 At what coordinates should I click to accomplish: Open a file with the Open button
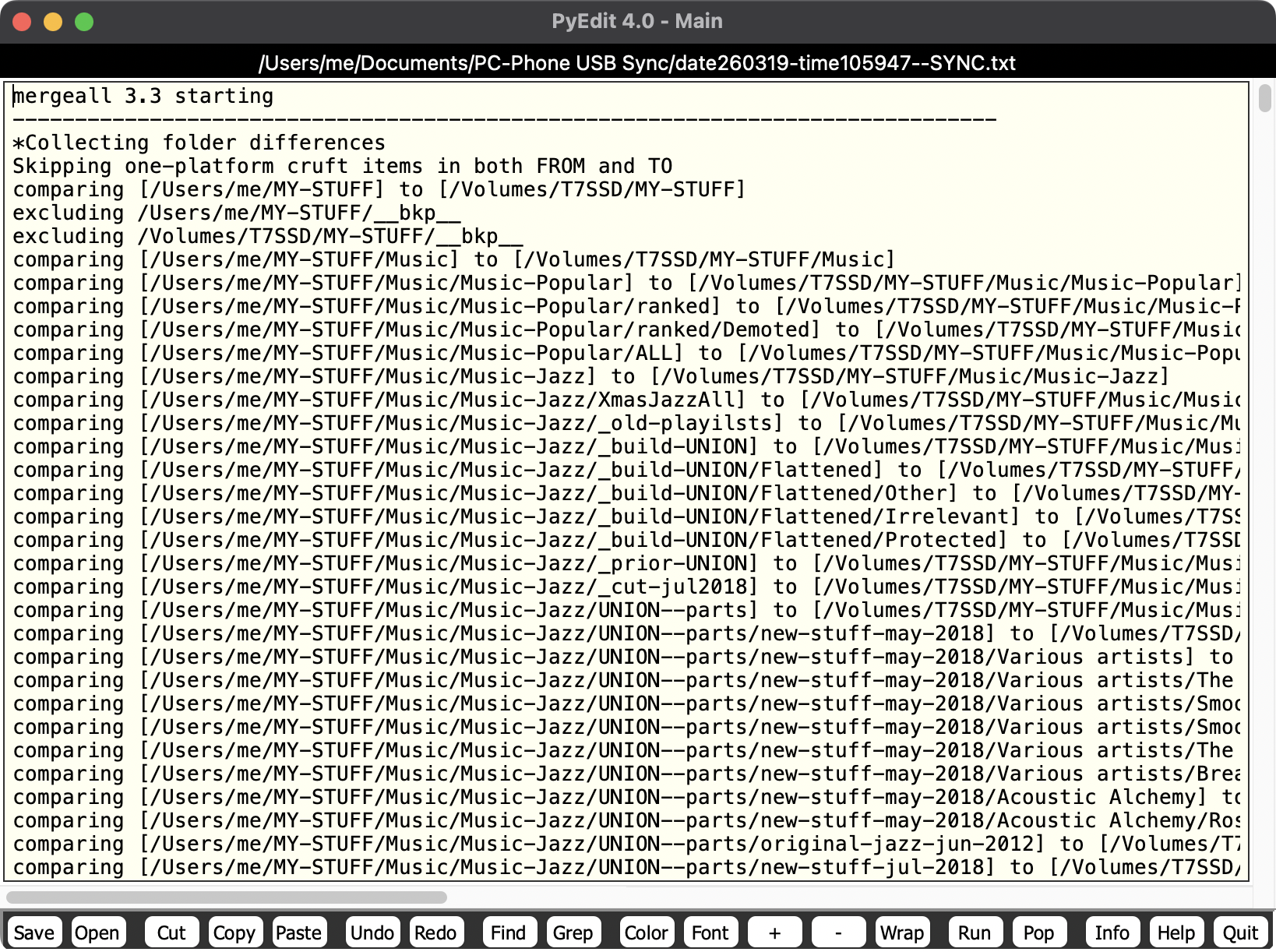[x=97, y=933]
